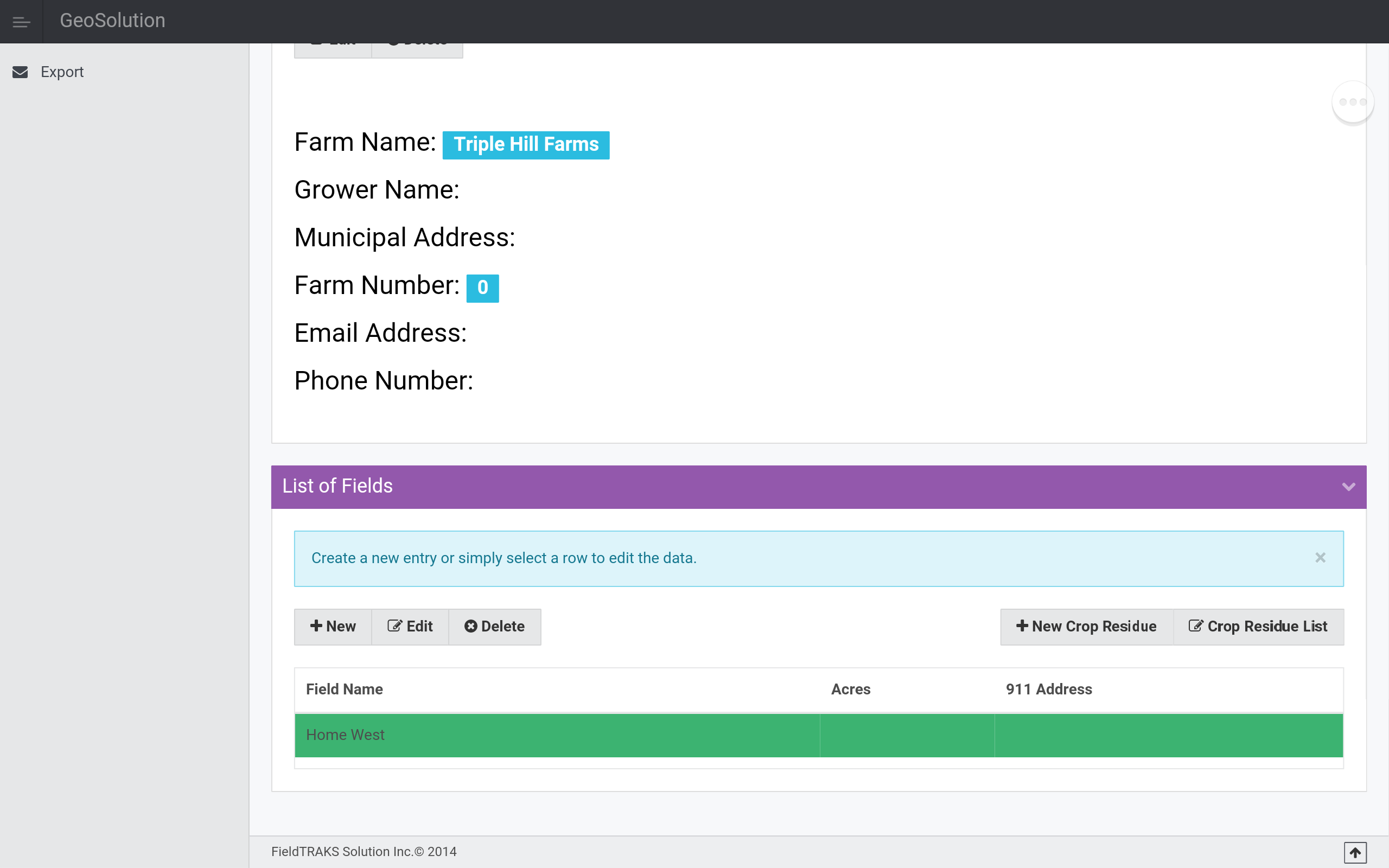Click the New Crop Residue button
Screen dimensions: 1389x868
click(x=1087, y=626)
